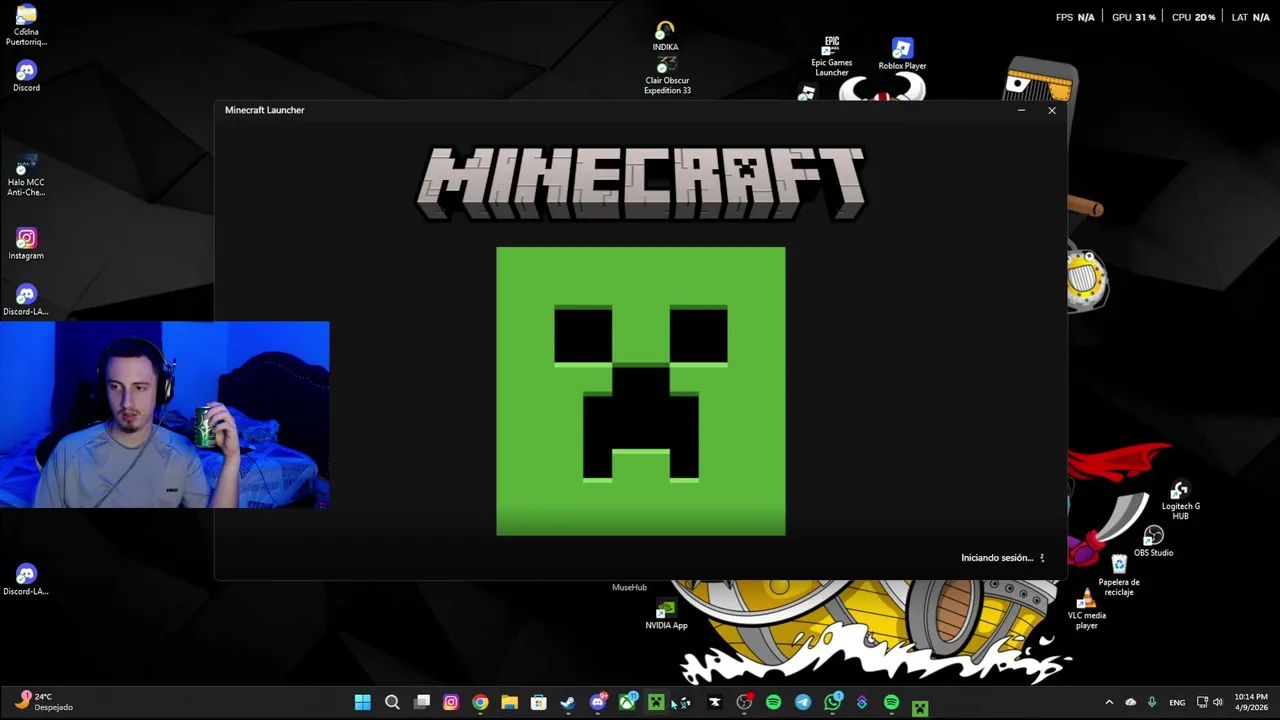Viewport: 1280px width, 720px height.
Task: Click the Windows Start button
Action: tap(363, 703)
